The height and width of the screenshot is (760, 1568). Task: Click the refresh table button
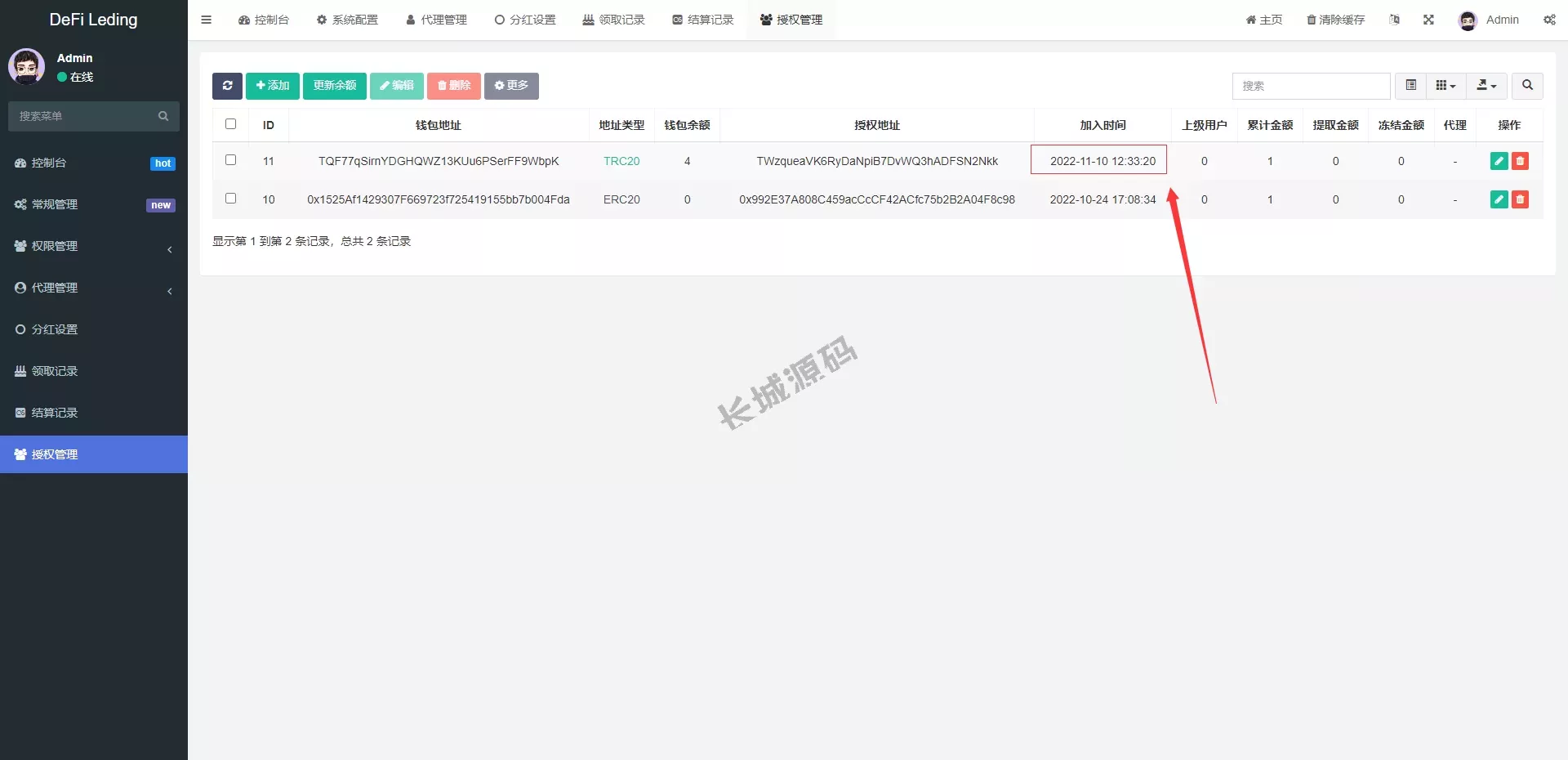click(227, 86)
